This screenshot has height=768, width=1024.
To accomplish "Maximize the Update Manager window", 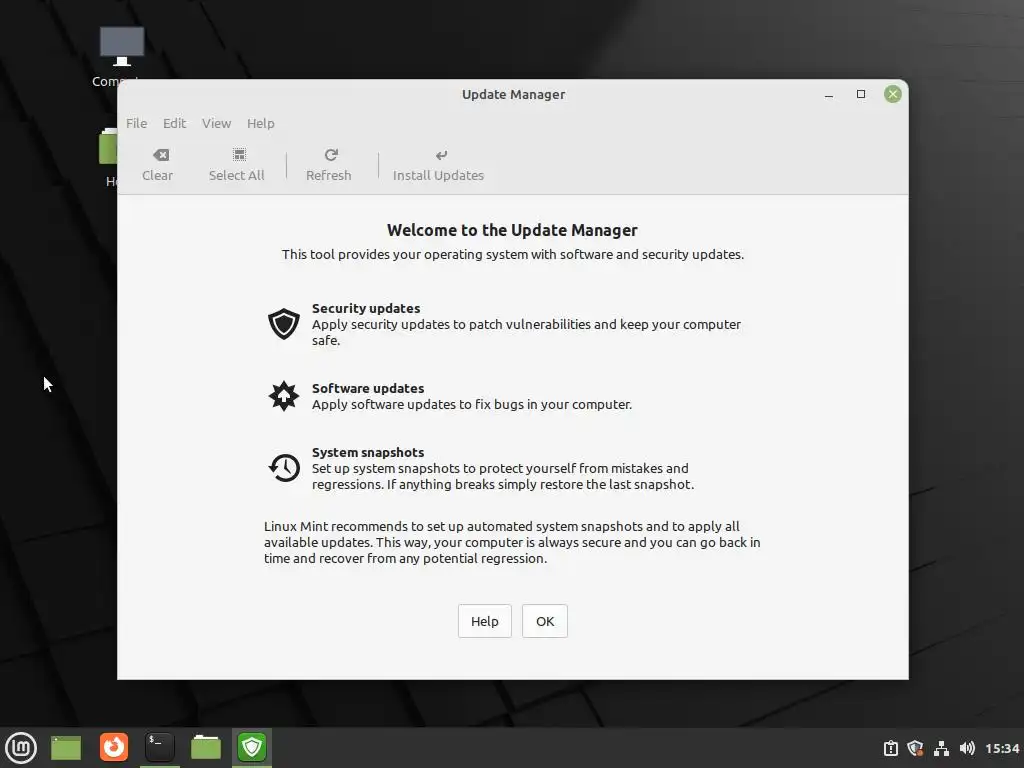I will pyautogui.click(x=861, y=94).
